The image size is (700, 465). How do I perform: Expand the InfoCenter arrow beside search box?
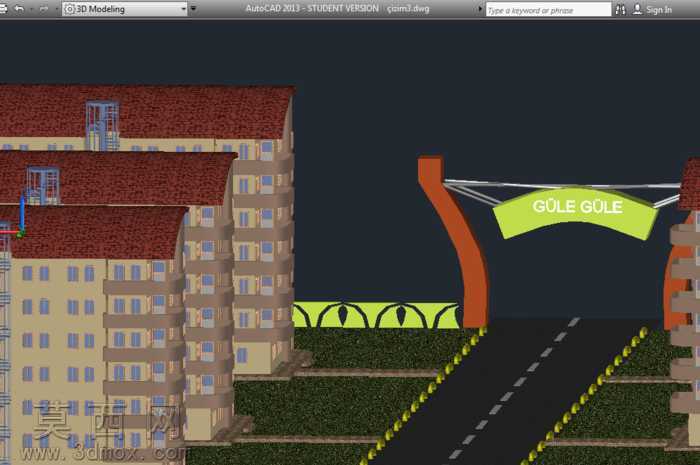[480, 9]
